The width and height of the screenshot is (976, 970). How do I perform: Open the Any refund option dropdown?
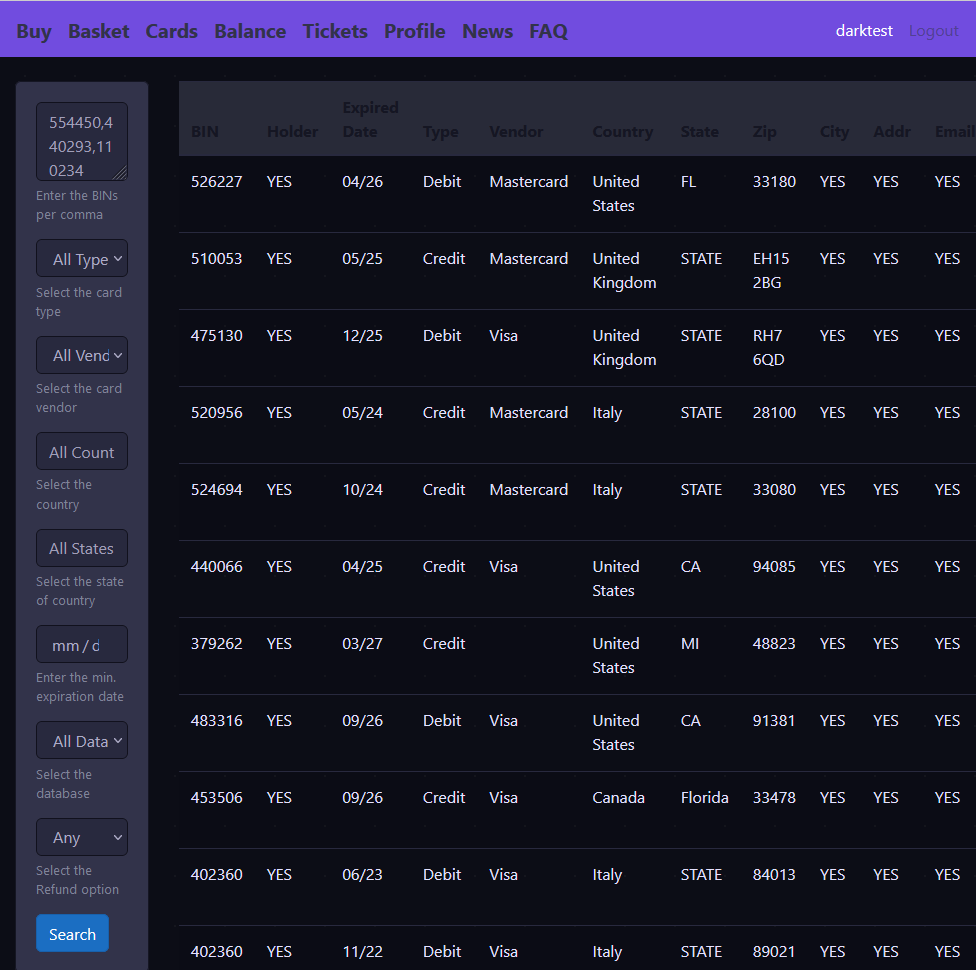point(81,837)
